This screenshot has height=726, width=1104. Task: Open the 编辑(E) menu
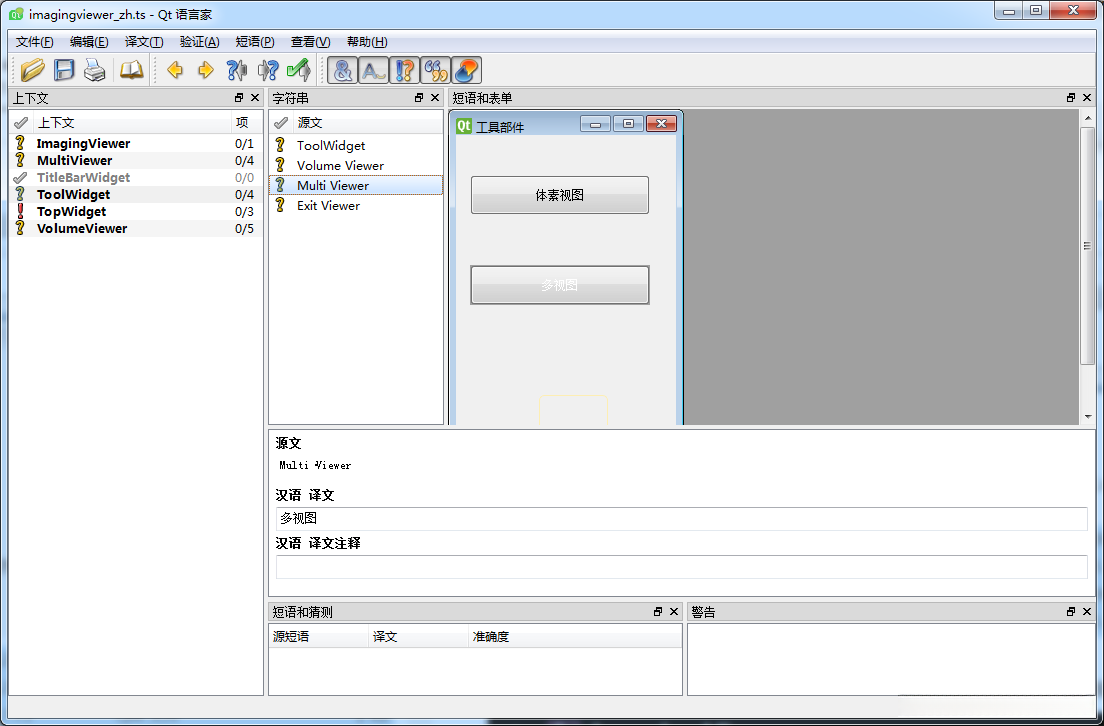point(89,42)
